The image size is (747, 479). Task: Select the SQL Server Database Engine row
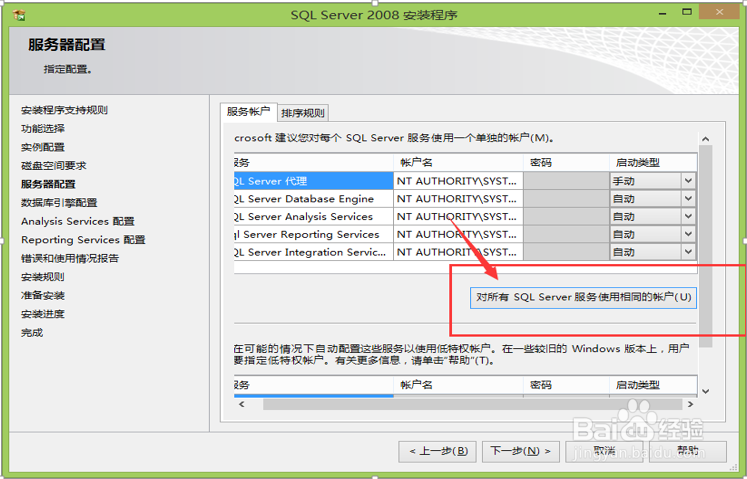tap(313, 199)
